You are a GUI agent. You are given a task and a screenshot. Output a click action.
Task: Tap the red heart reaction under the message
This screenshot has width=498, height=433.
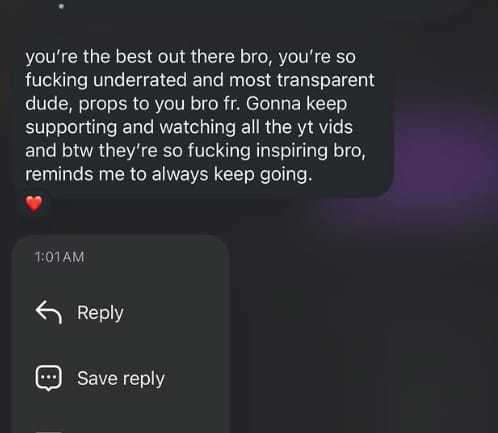click(34, 204)
